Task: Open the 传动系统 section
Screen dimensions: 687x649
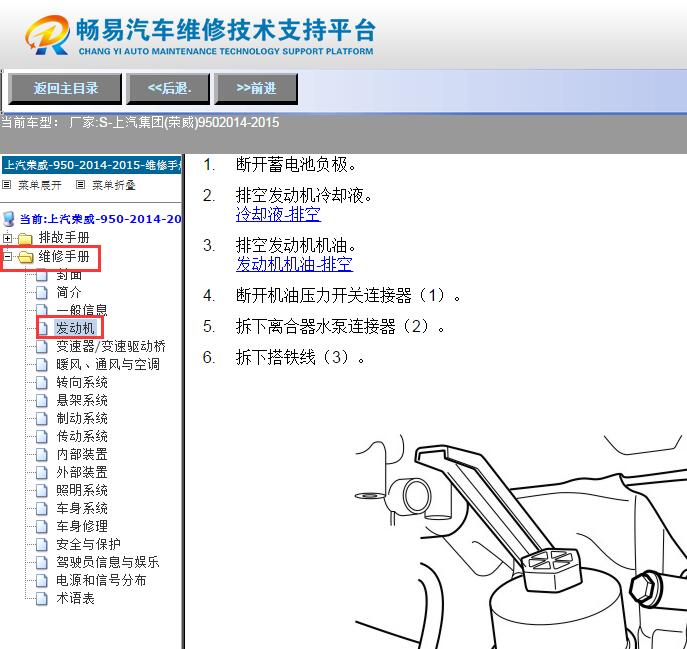Action: point(82,436)
